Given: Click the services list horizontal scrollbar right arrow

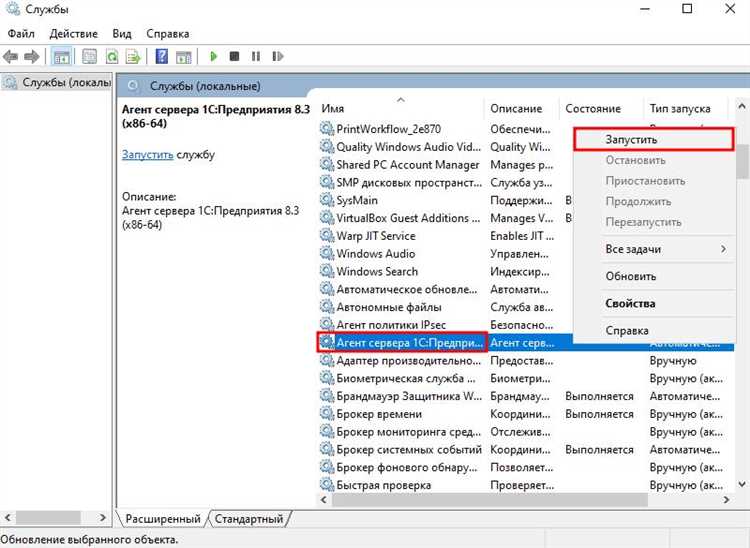Looking at the screenshot, I should pyautogui.click(x=727, y=500).
